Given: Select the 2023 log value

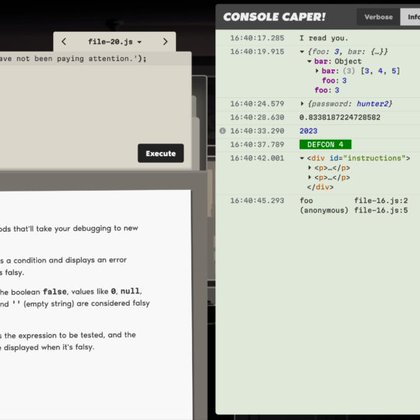Looking at the screenshot, I should 308,131.
